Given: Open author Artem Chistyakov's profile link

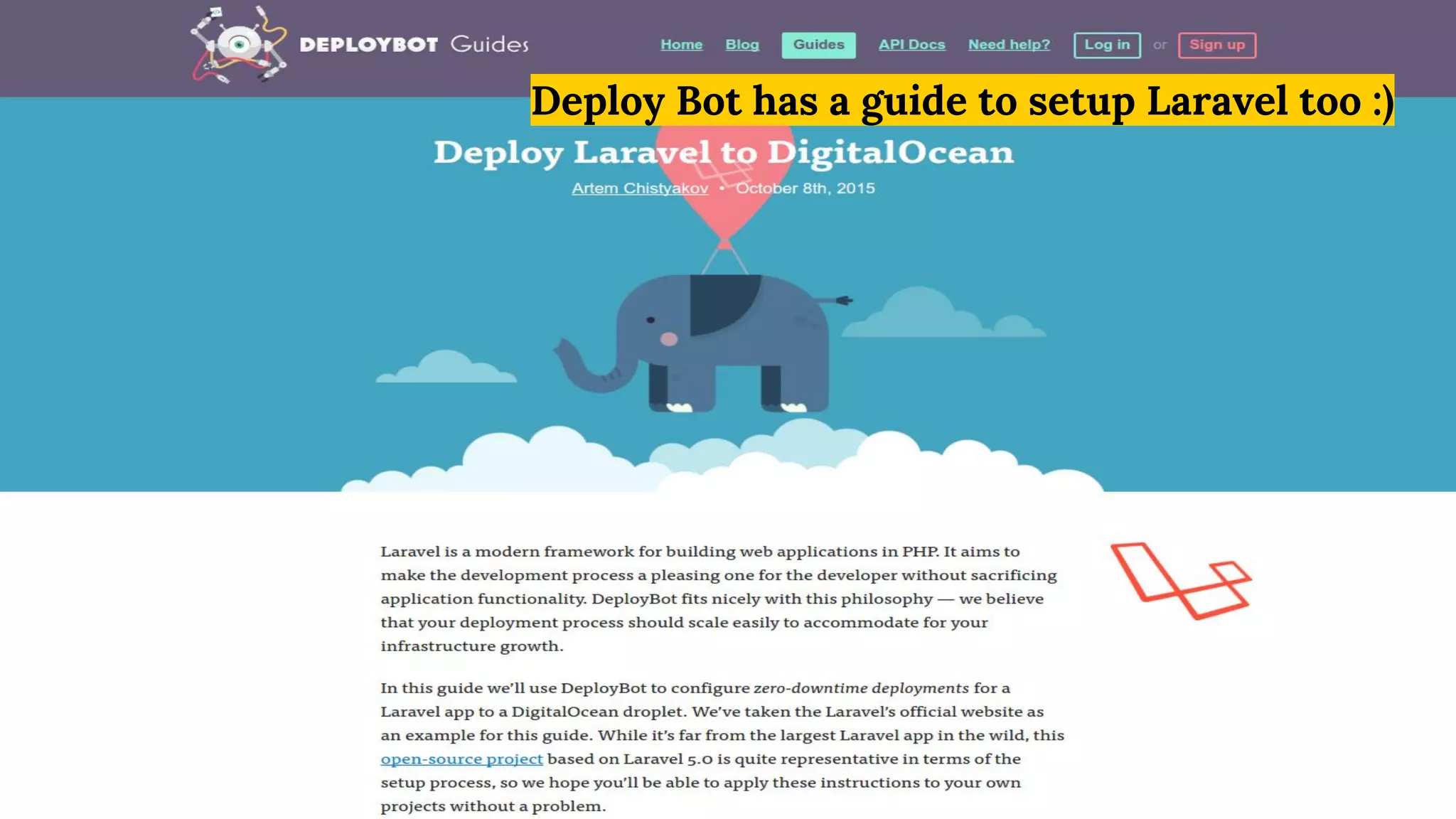Looking at the screenshot, I should (x=640, y=188).
